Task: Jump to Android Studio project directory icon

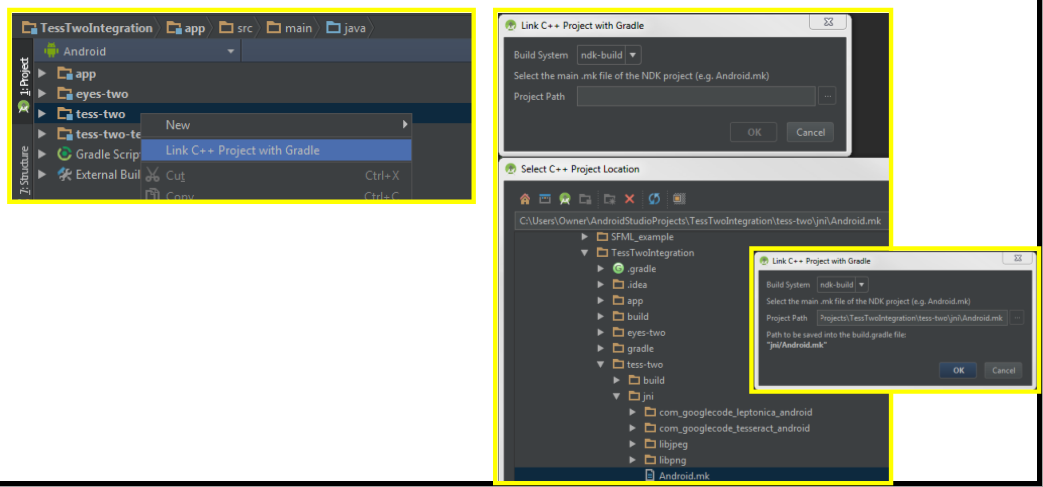Action: click(x=565, y=199)
